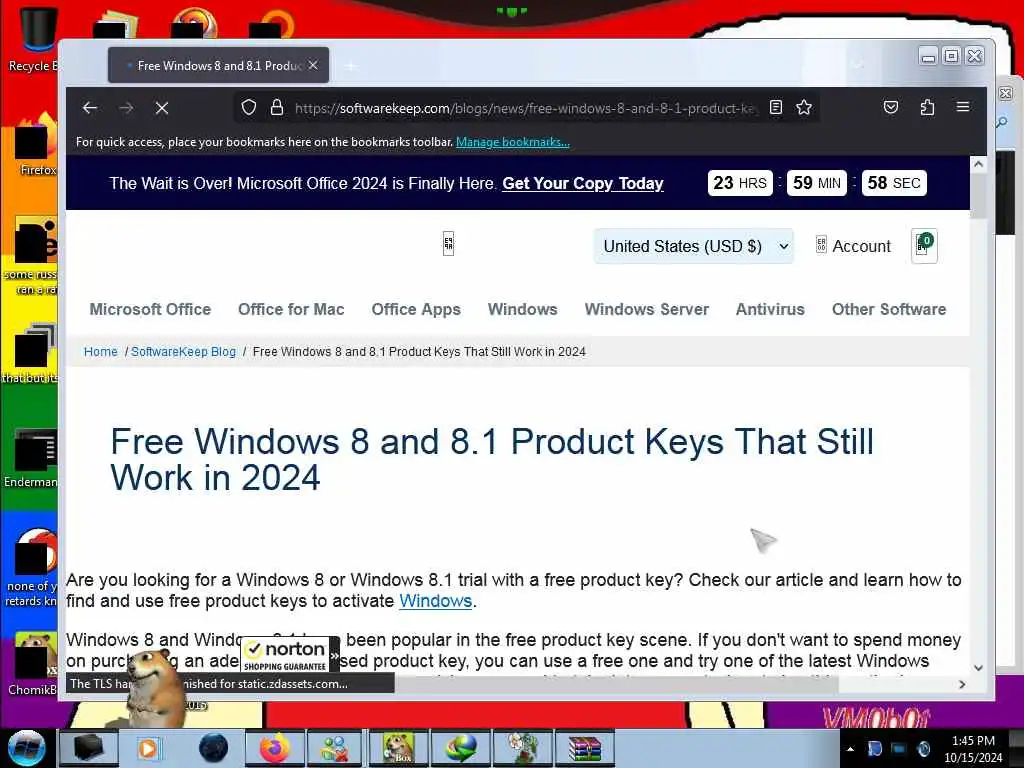Go to Home breadcrumb
Viewport: 1024px width, 768px height.
[101, 351]
